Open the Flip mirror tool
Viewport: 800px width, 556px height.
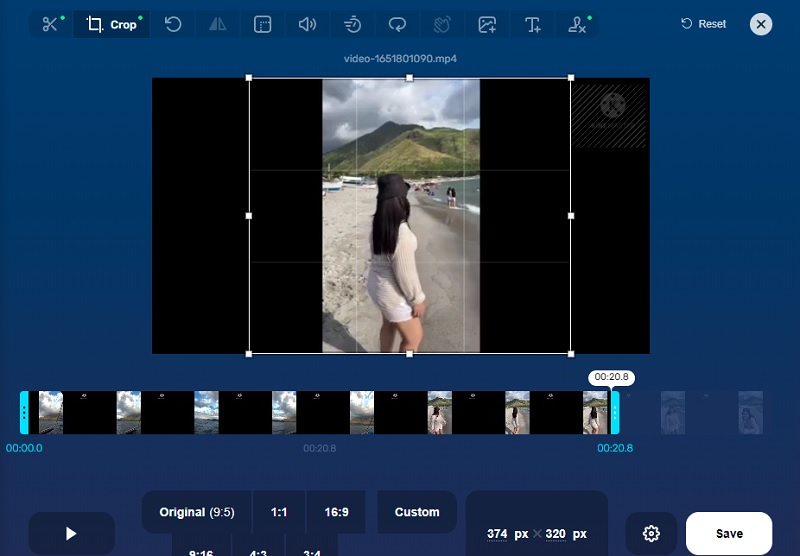tap(218, 24)
